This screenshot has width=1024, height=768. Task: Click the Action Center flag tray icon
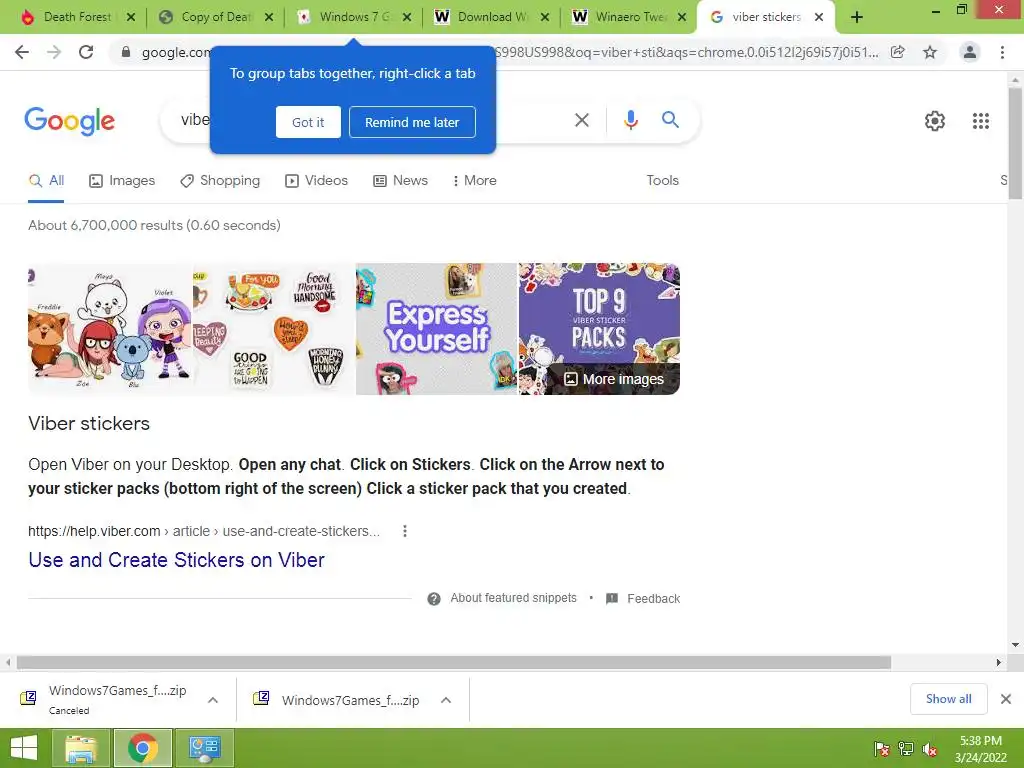pos(881,750)
